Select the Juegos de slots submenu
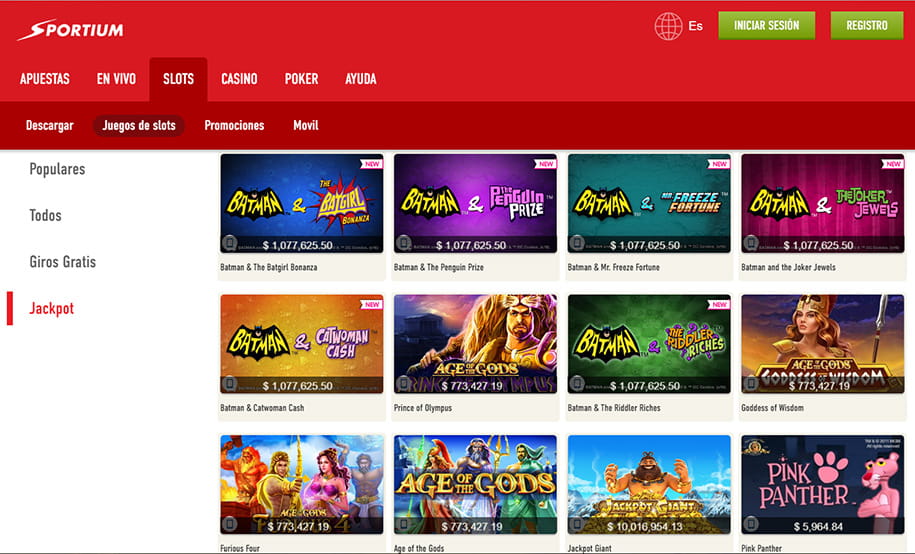 pyautogui.click(x=139, y=126)
